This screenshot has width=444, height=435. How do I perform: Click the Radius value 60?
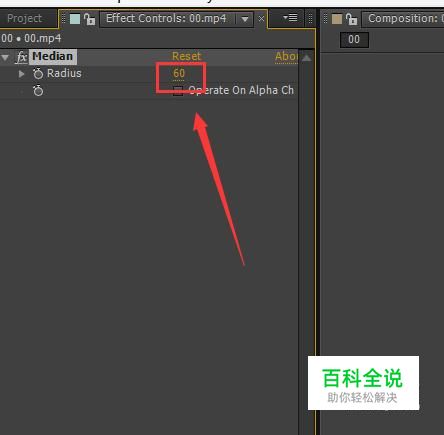click(x=179, y=73)
